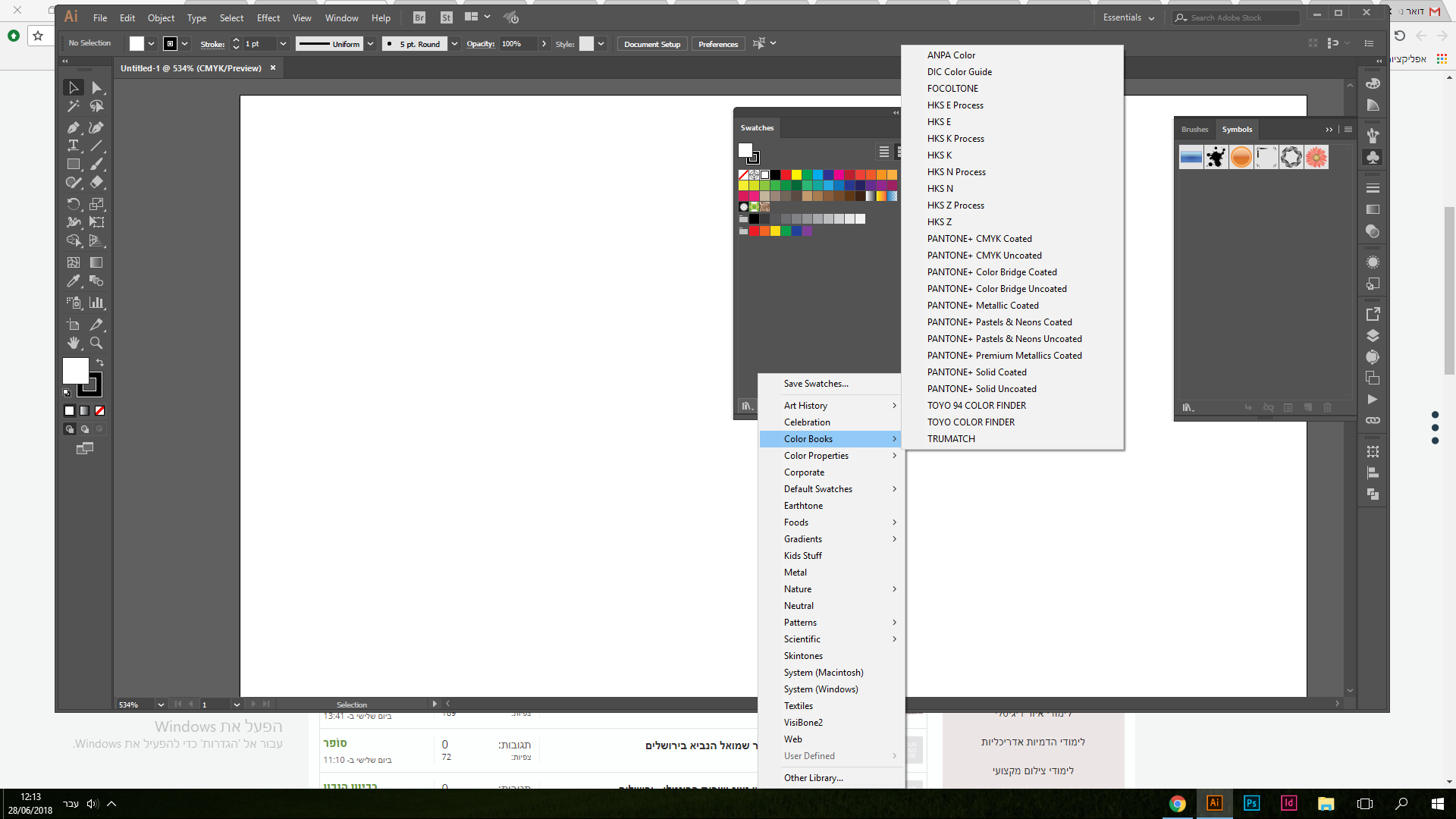Swap fill and stroke colors
1456x819 pixels.
[x=100, y=362]
